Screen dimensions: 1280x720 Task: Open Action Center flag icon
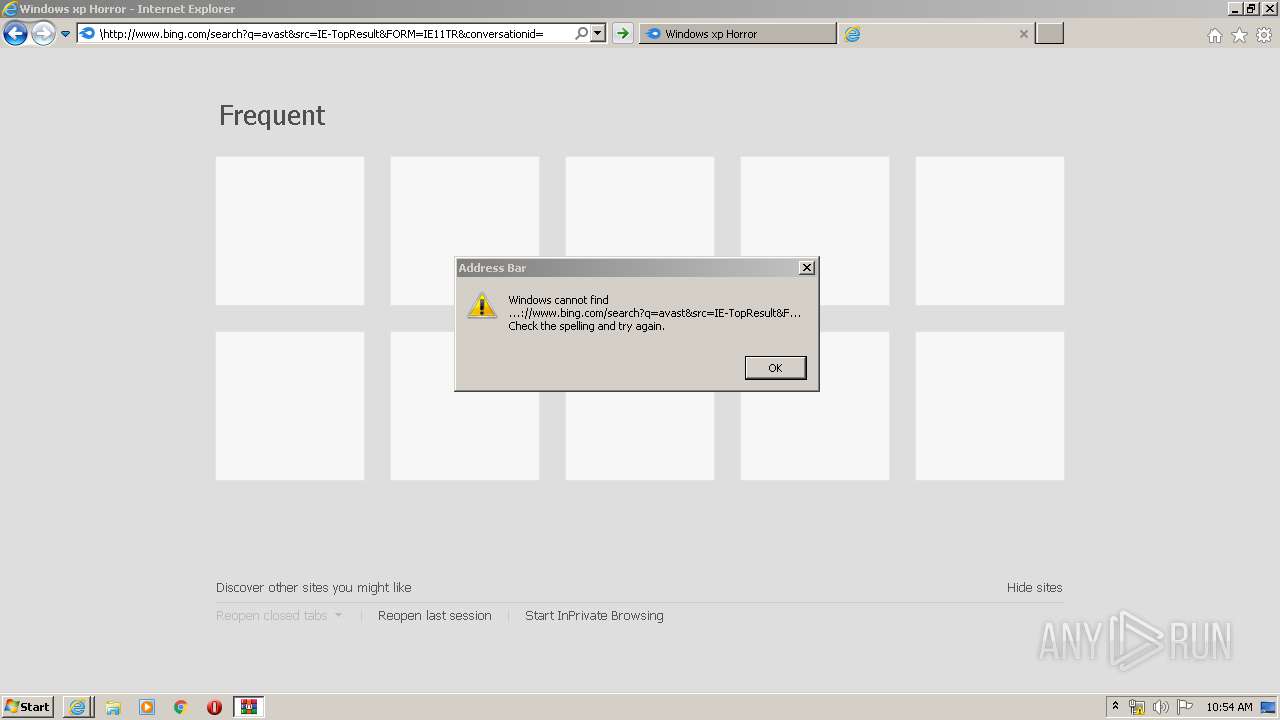[x=1185, y=707]
